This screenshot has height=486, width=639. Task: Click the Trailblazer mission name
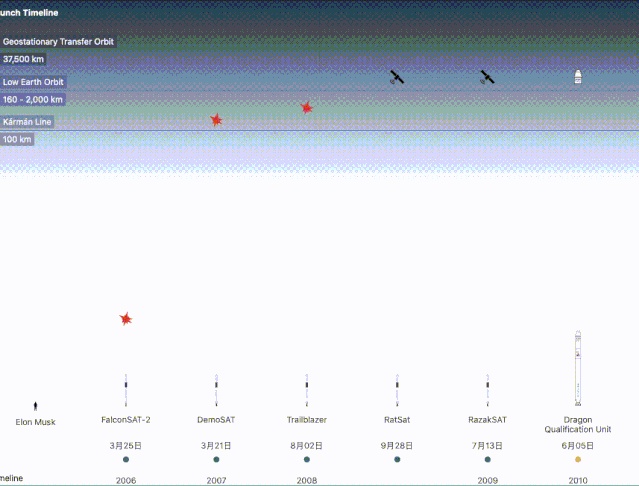coord(307,420)
